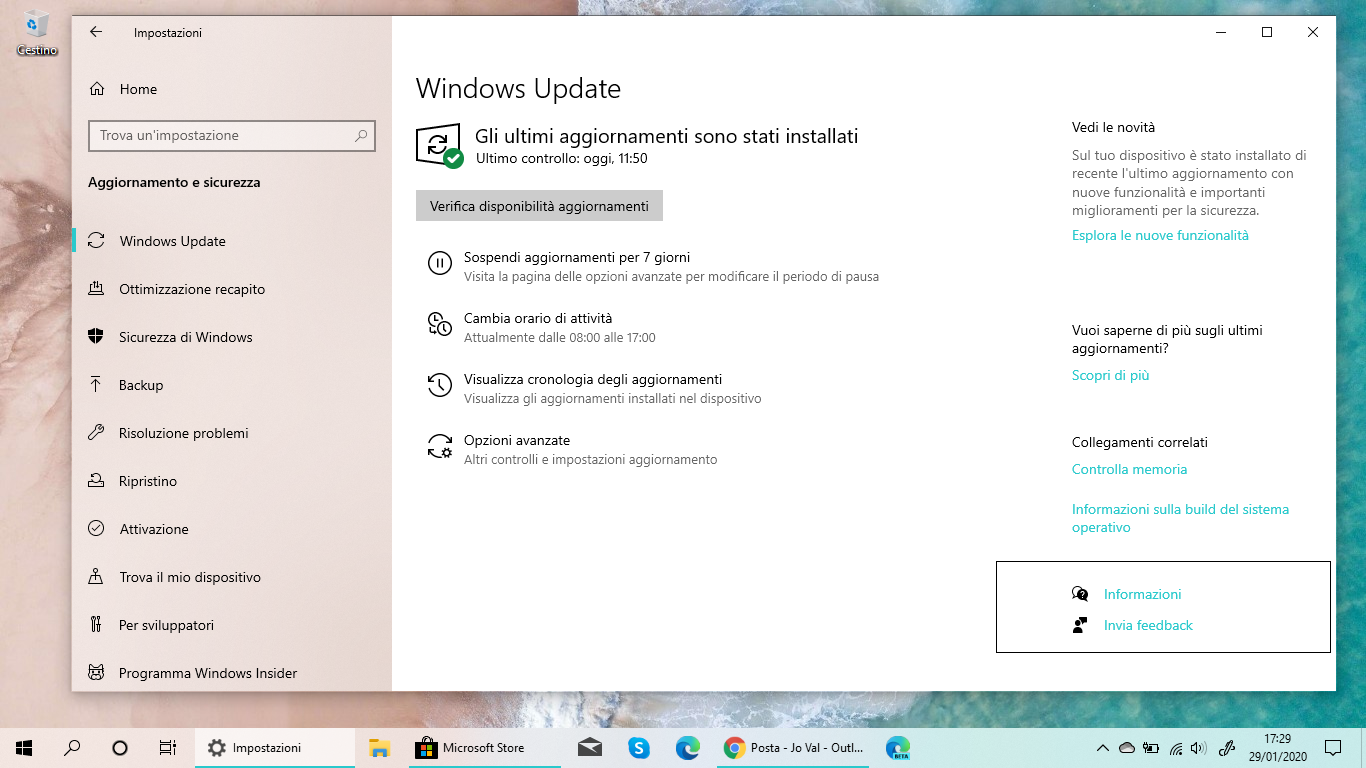This screenshot has width=1366, height=768.
Task: Click the 'Scopri di più' link
Action: 1110,376
